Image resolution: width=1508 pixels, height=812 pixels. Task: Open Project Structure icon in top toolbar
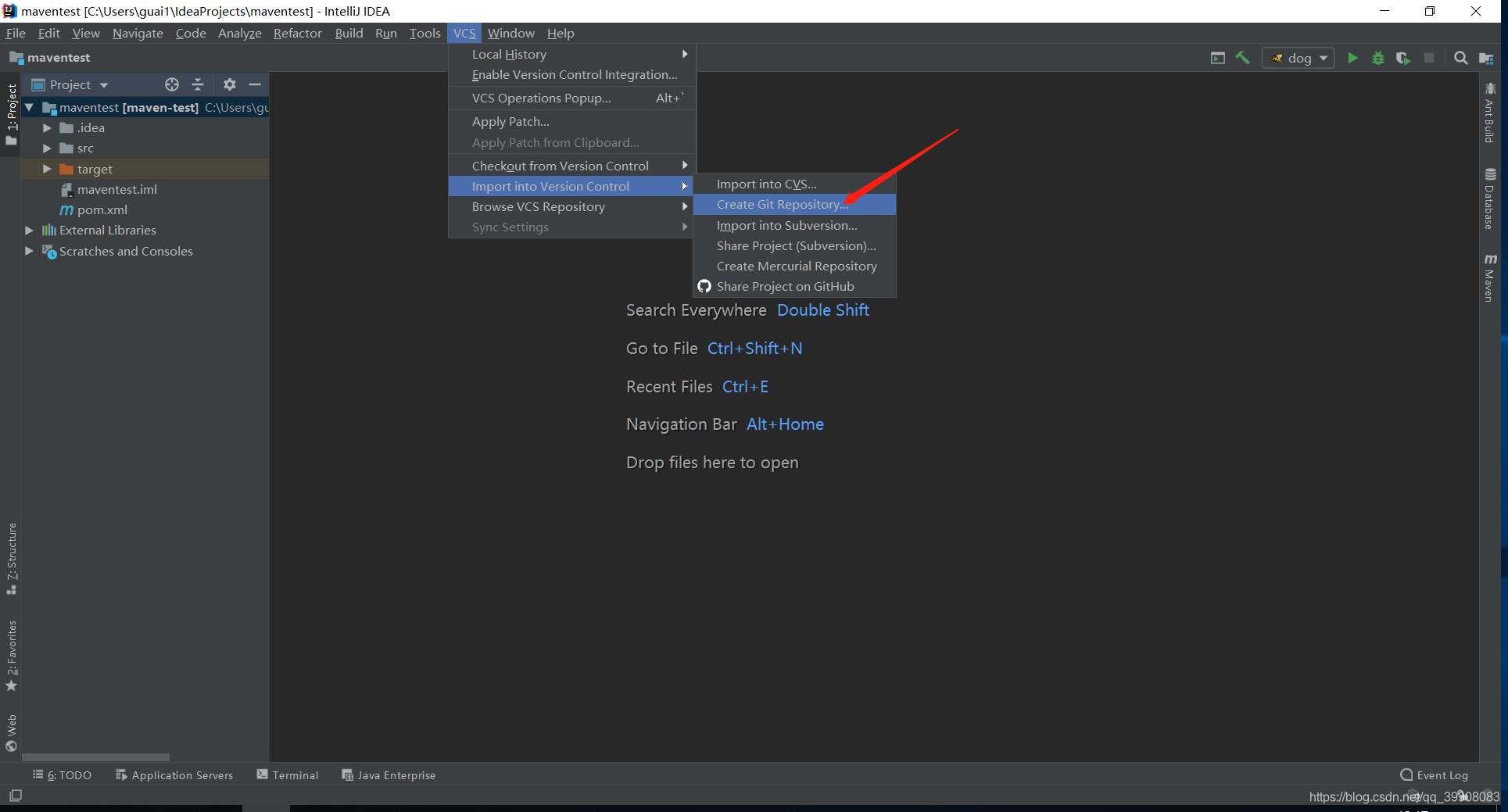tap(1486, 58)
